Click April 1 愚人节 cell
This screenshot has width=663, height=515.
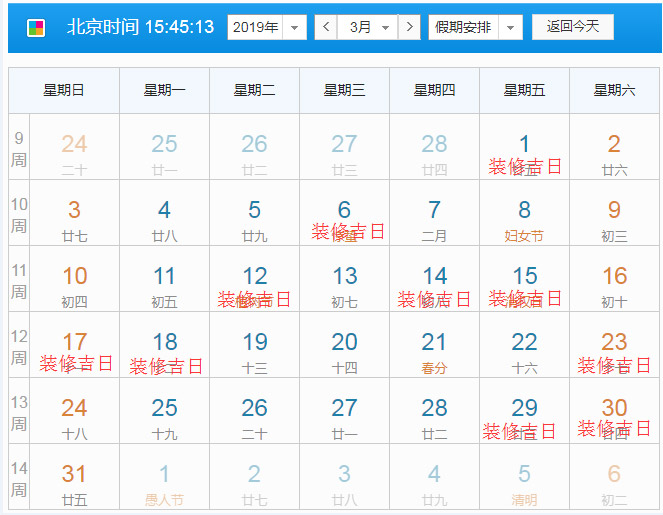pyautogui.click(x=164, y=484)
